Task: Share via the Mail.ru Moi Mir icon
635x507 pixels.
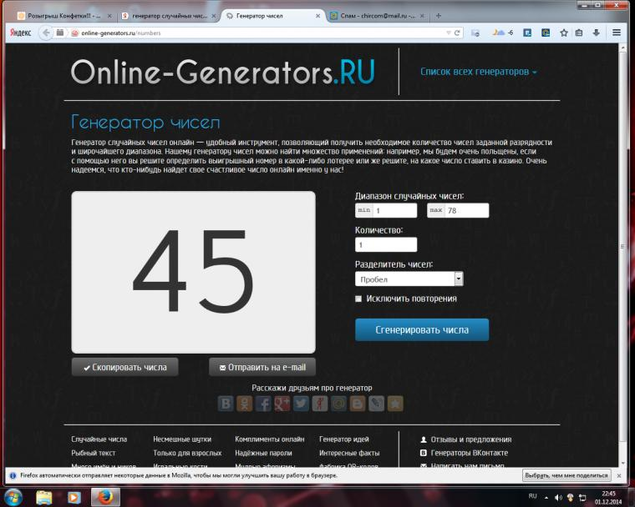Action: pos(339,403)
